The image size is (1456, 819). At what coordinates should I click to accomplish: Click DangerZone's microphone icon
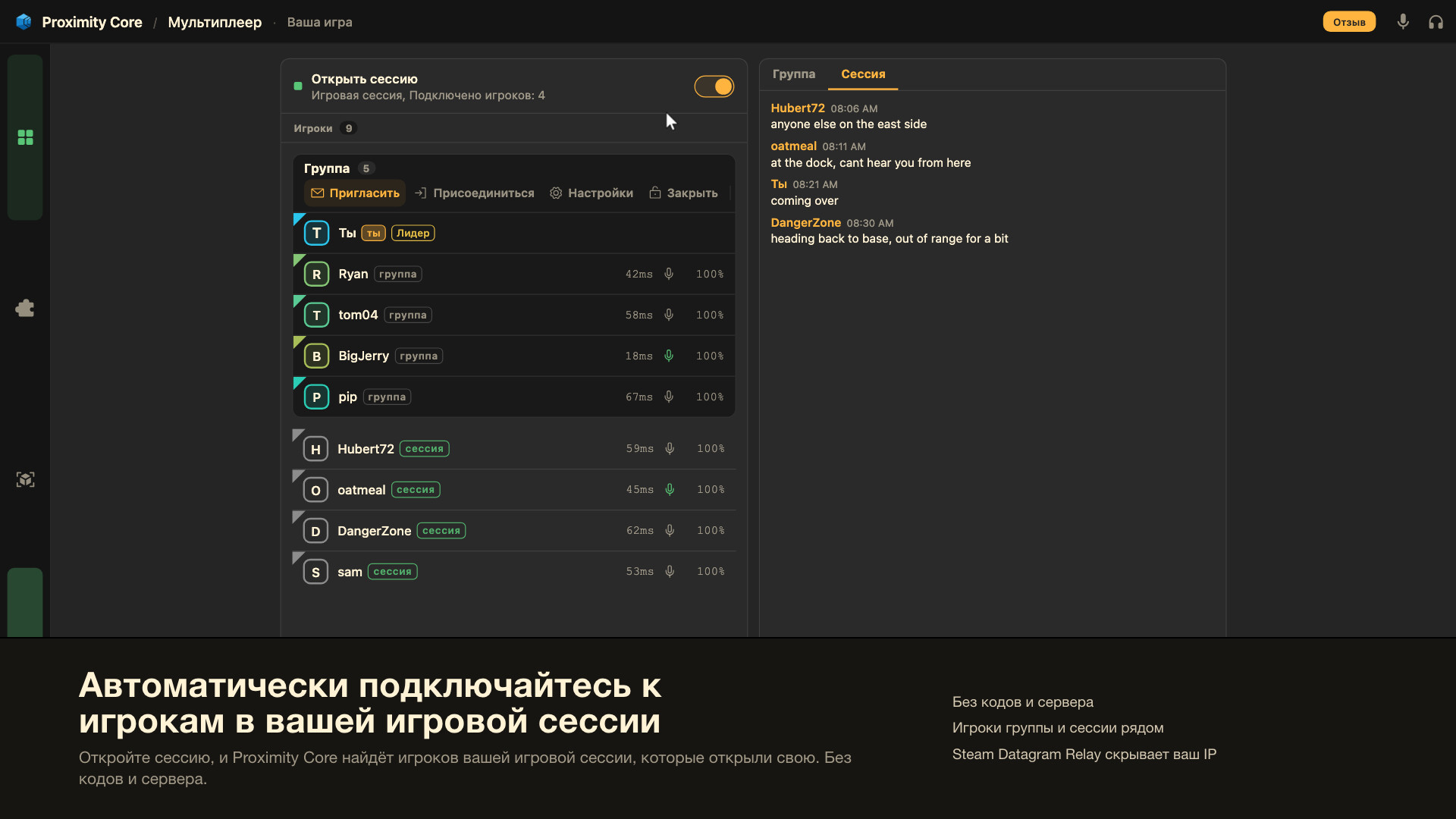(x=670, y=531)
